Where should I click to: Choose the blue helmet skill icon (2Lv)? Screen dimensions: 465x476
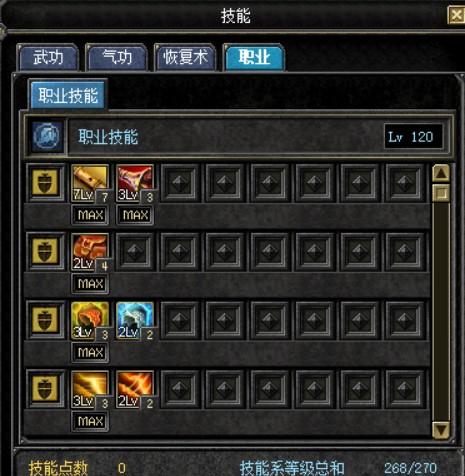(x=135, y=321)
